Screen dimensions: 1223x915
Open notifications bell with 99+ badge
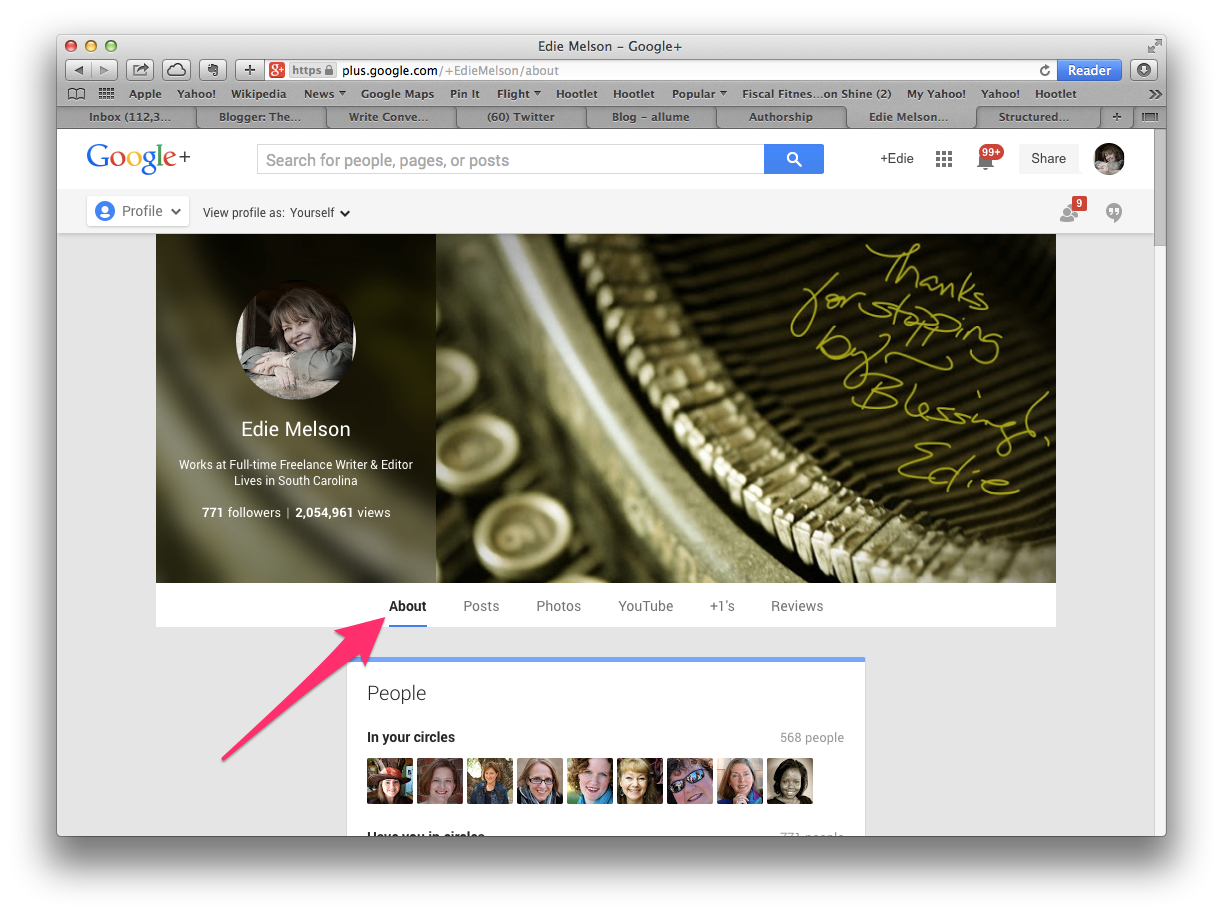pyautogui.click(x=987, y=158)
